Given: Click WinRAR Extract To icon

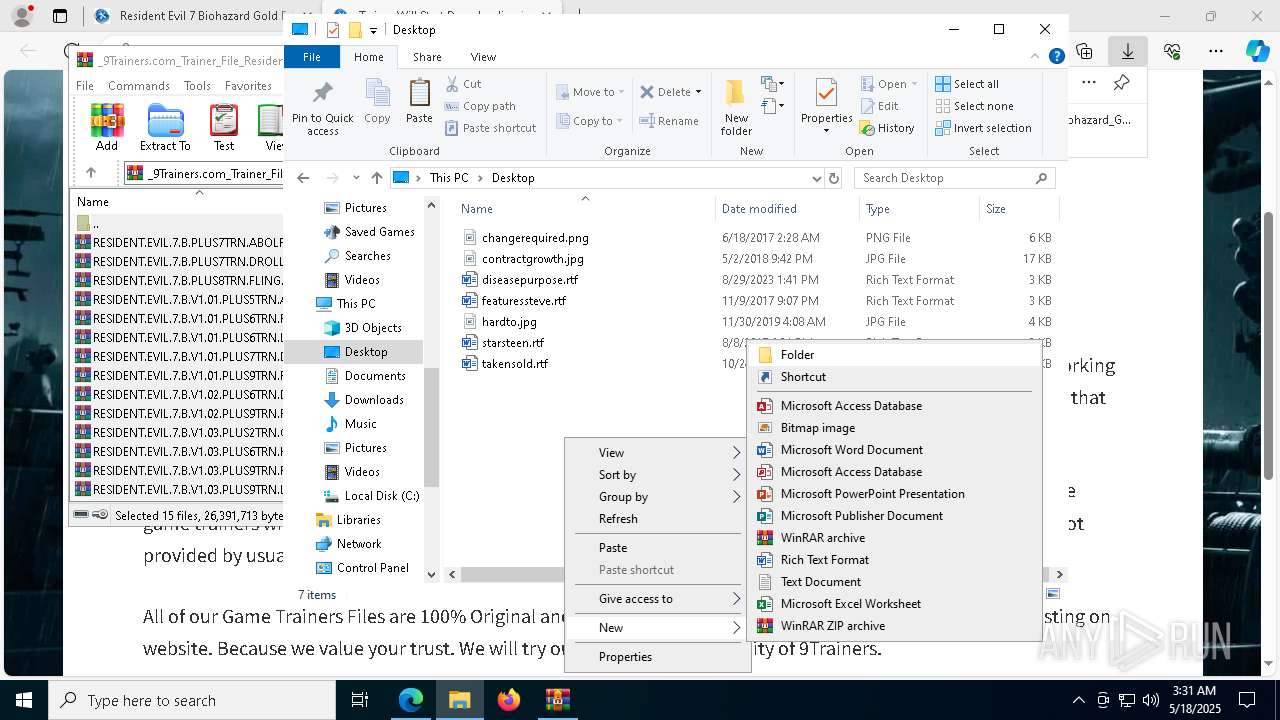Looking at the screenshot, I should pyautogui.click(x=165, y=127).
